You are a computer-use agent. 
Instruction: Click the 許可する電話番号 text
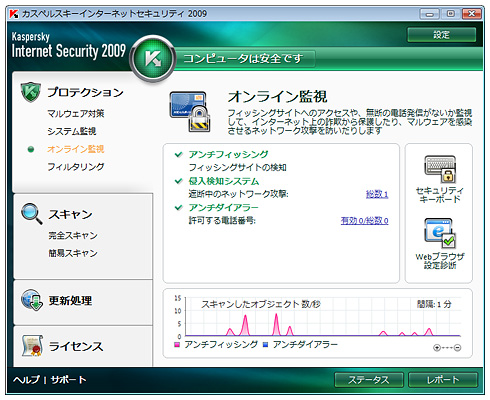pyautogui.click(x=222, y=221)
